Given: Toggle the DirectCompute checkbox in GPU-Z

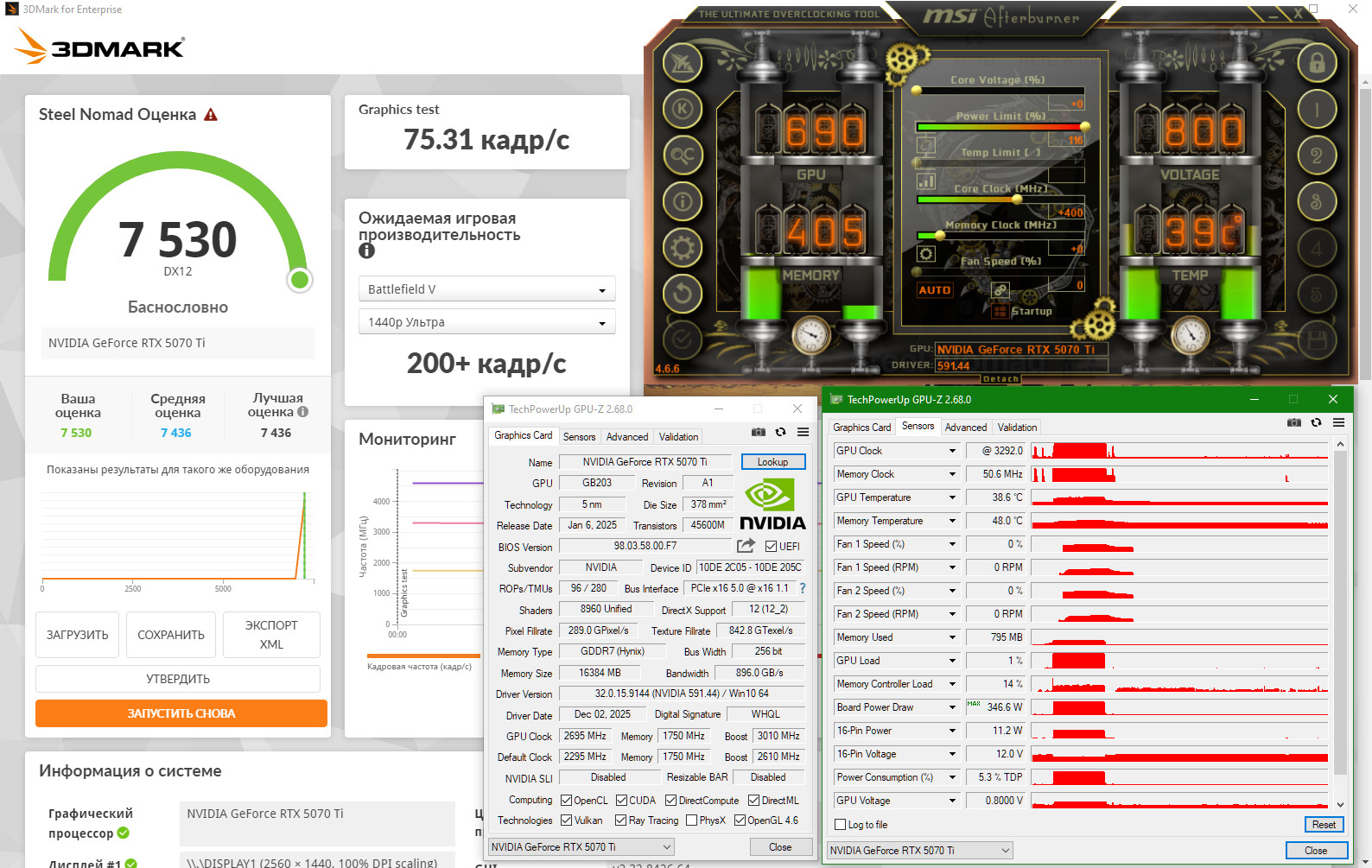Looking at the screenshot, I should pos(671,801).
